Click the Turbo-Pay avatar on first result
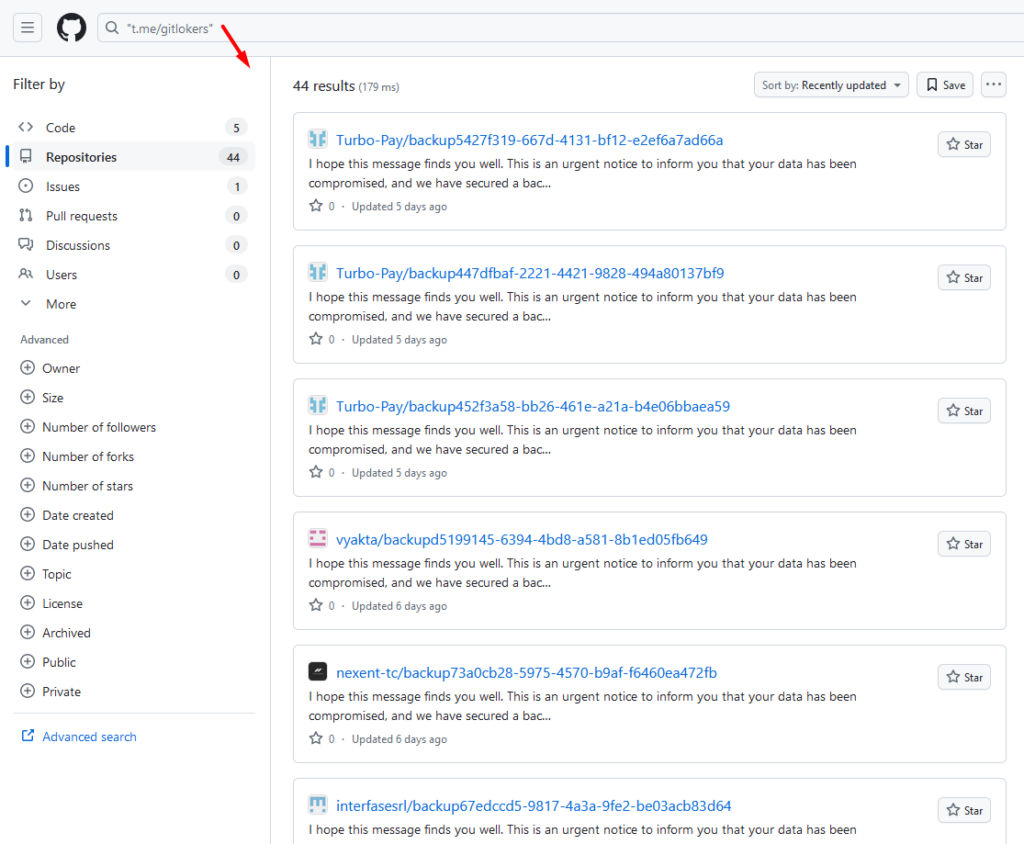 click(318, 139)
